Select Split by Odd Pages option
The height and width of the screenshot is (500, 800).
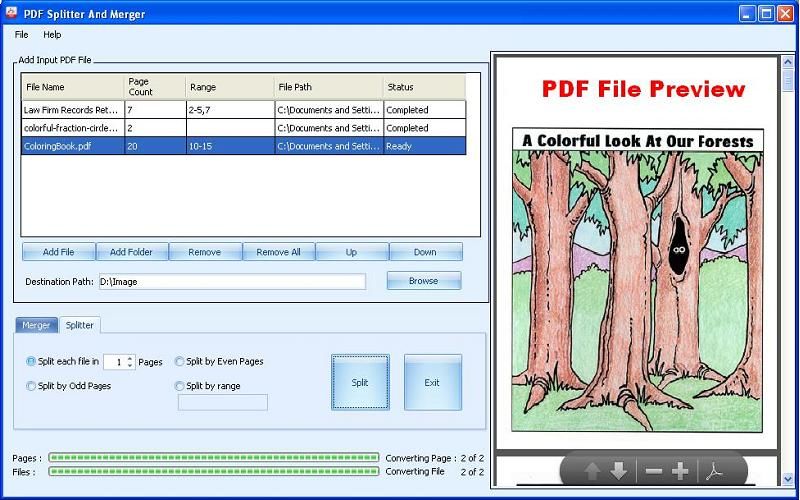31,386
